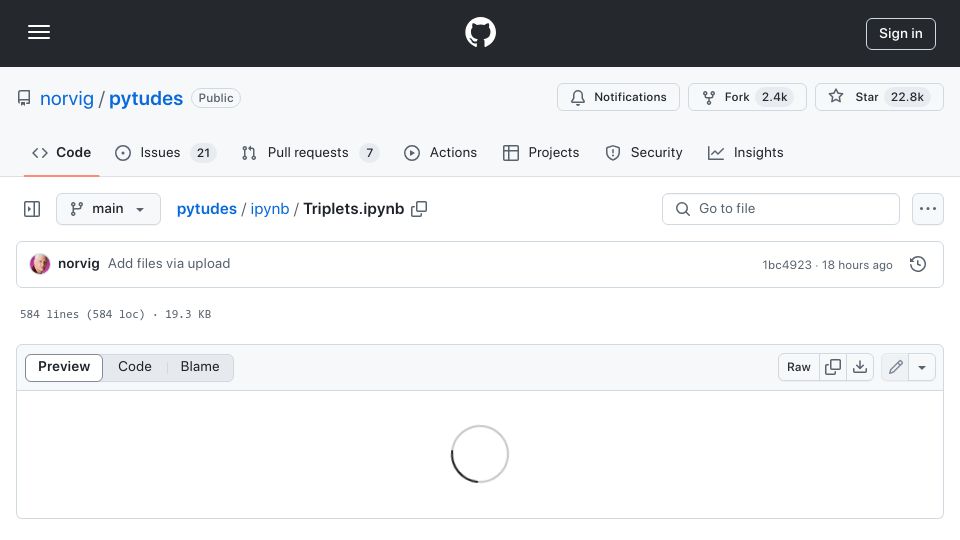Screen dimensions: 960x540
Task: Open the Projects tab
Action: [541, 152]
